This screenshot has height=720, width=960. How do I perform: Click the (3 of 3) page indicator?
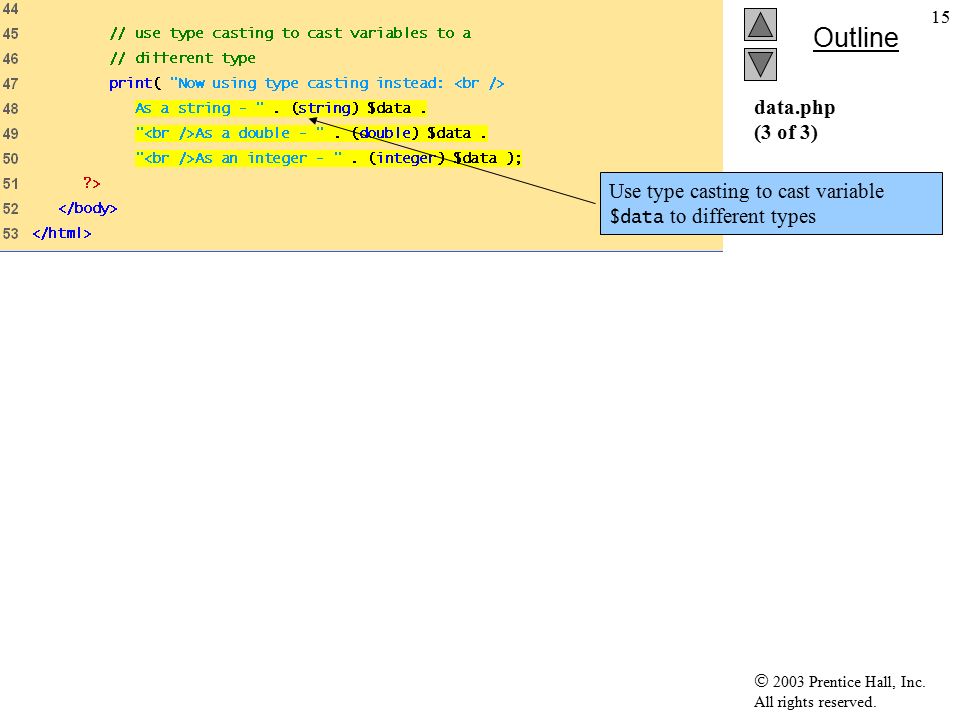786,133
